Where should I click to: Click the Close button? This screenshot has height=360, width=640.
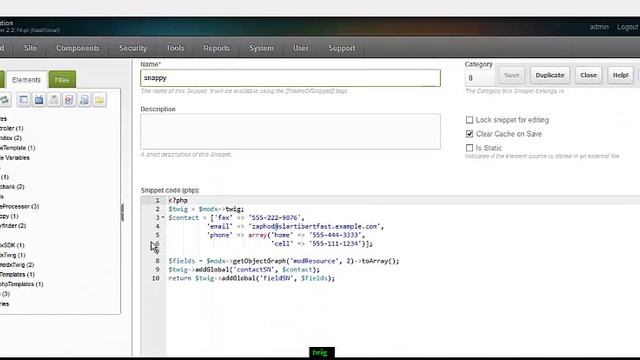(588, 75)
